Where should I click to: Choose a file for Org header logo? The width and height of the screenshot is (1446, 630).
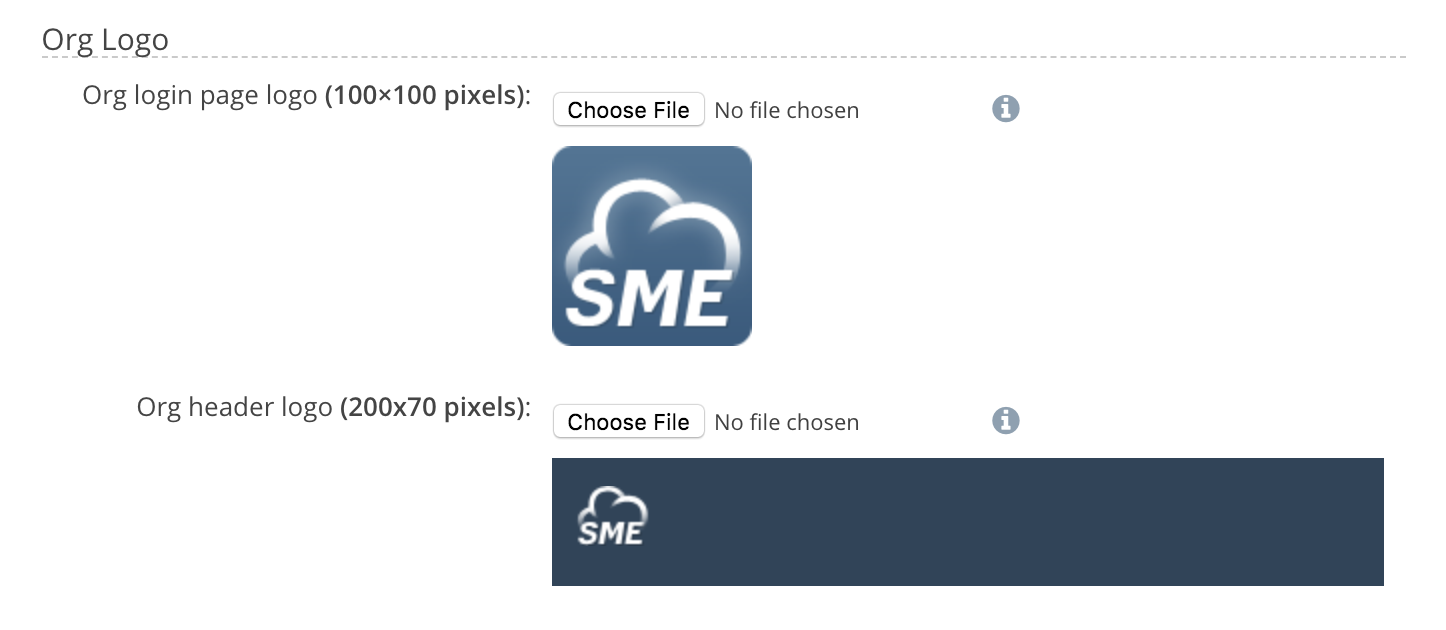coord(628,422)
